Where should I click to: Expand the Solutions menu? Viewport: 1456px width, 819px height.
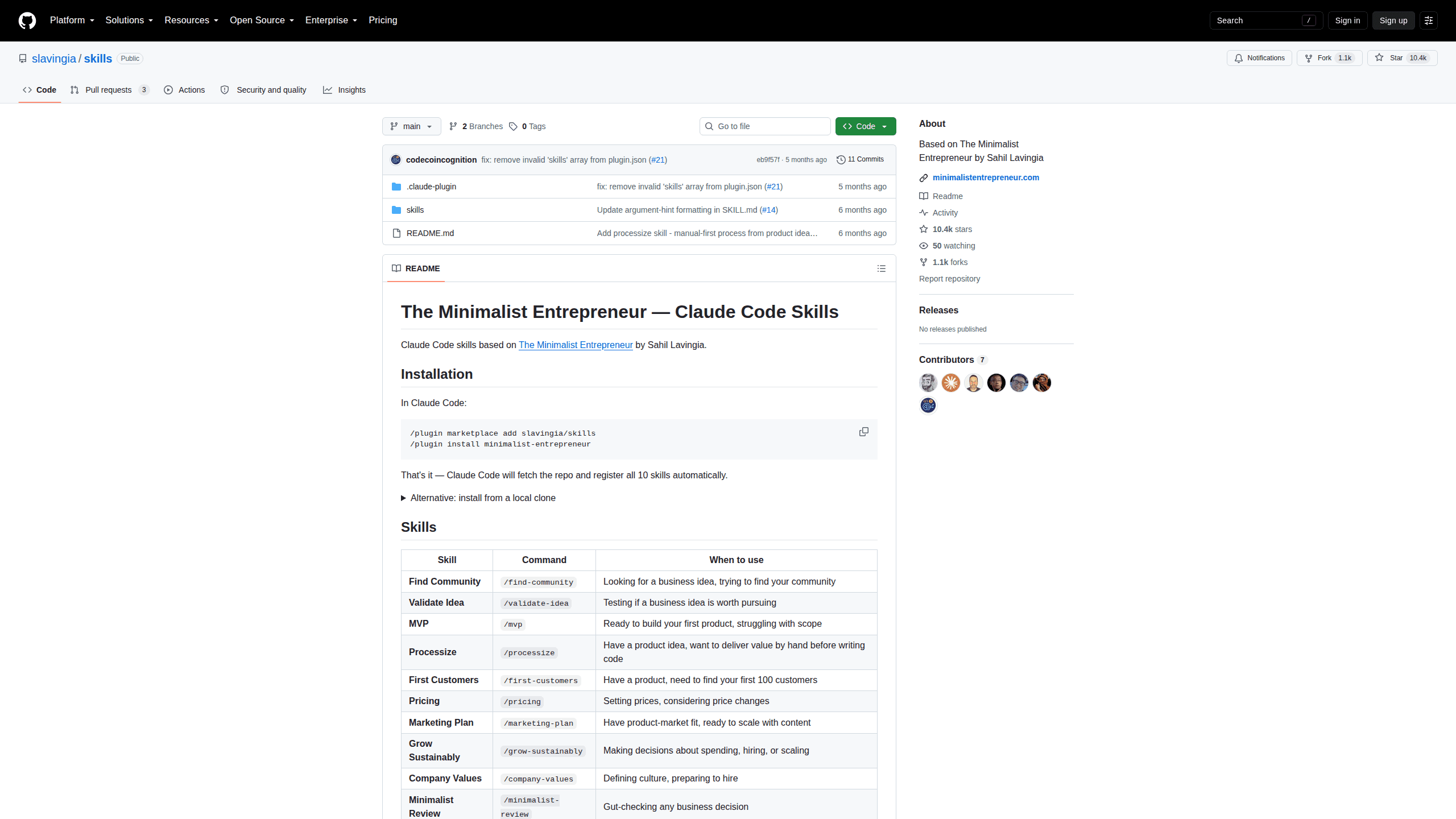(129, 20)
